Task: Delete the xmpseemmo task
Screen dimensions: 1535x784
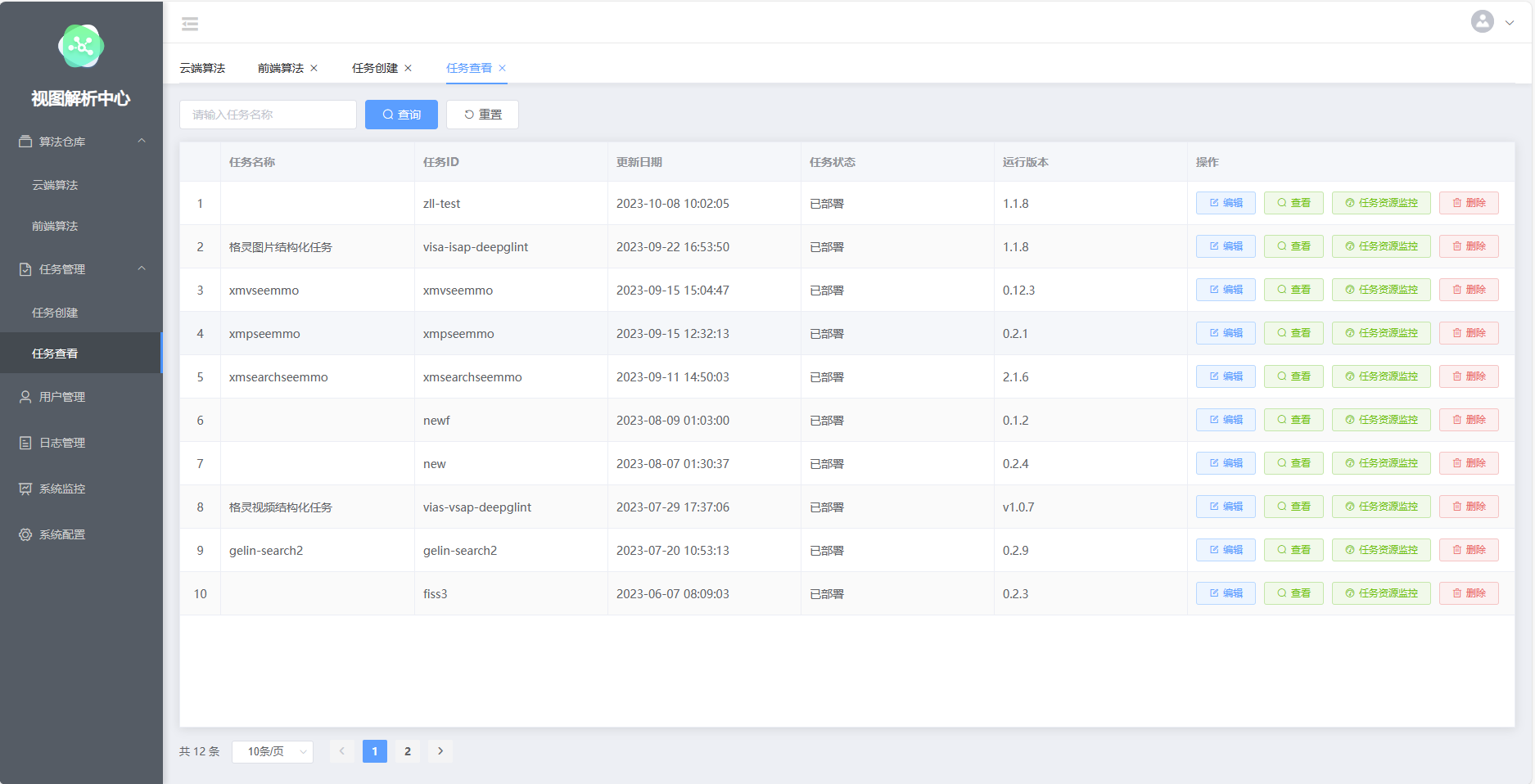Action: pyautogui.click(x=1469, y=333)
